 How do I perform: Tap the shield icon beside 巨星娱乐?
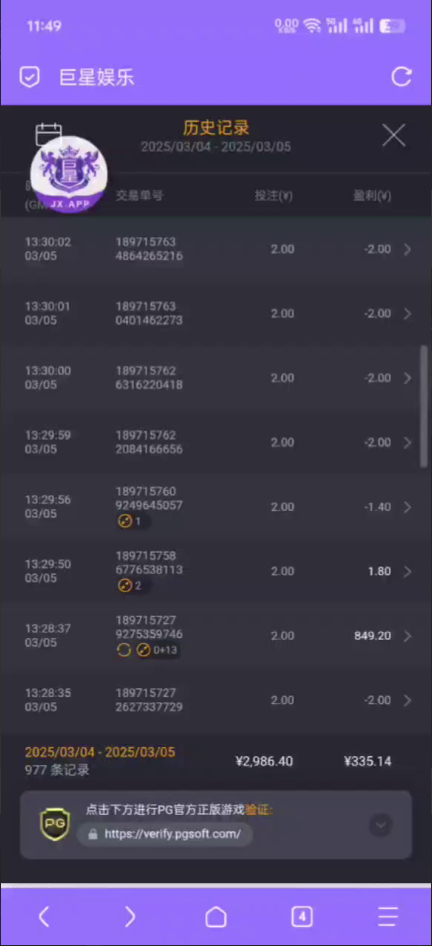pos(30,77)
